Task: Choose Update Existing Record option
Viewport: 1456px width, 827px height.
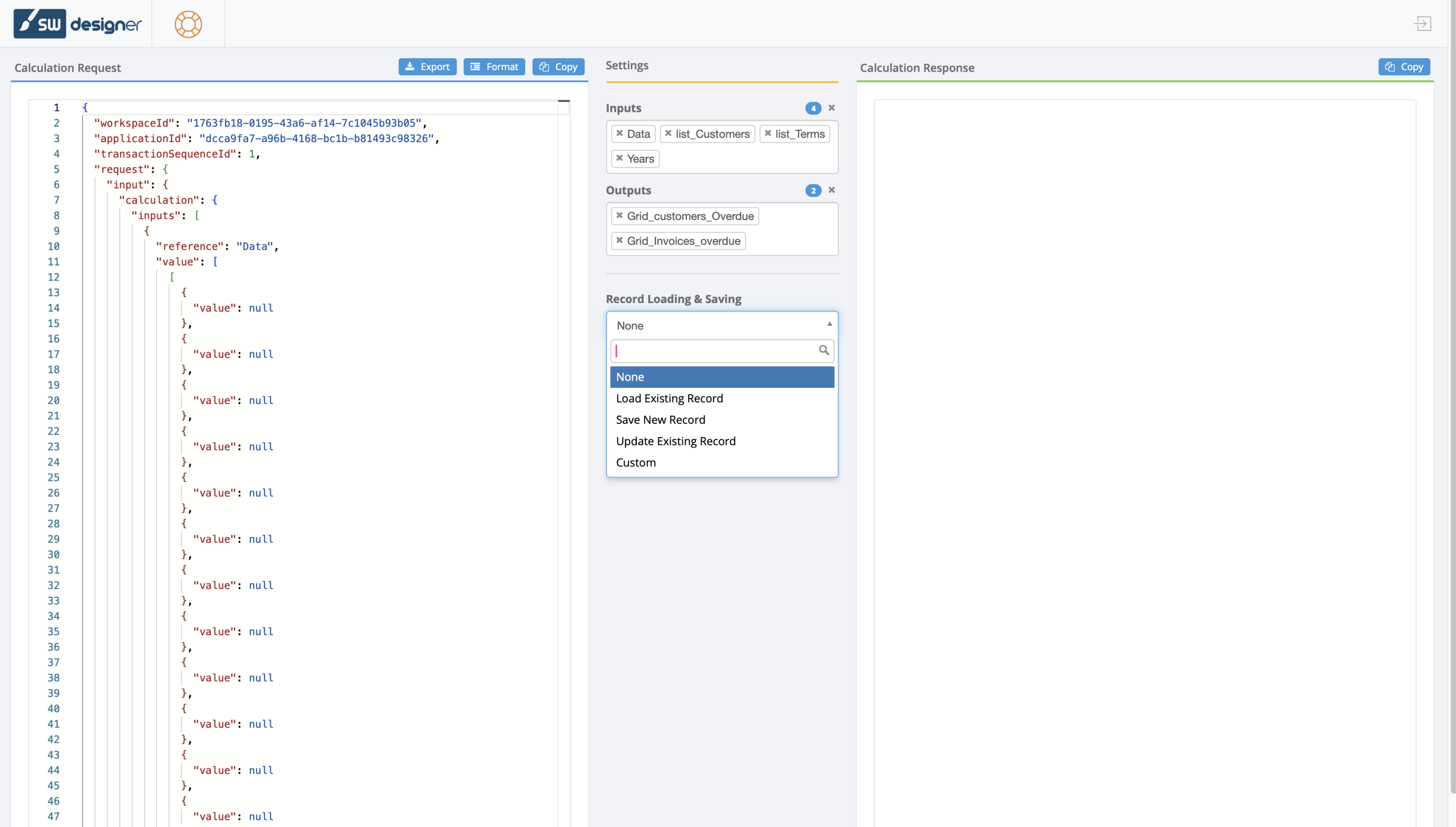Action: coord(675,441)
